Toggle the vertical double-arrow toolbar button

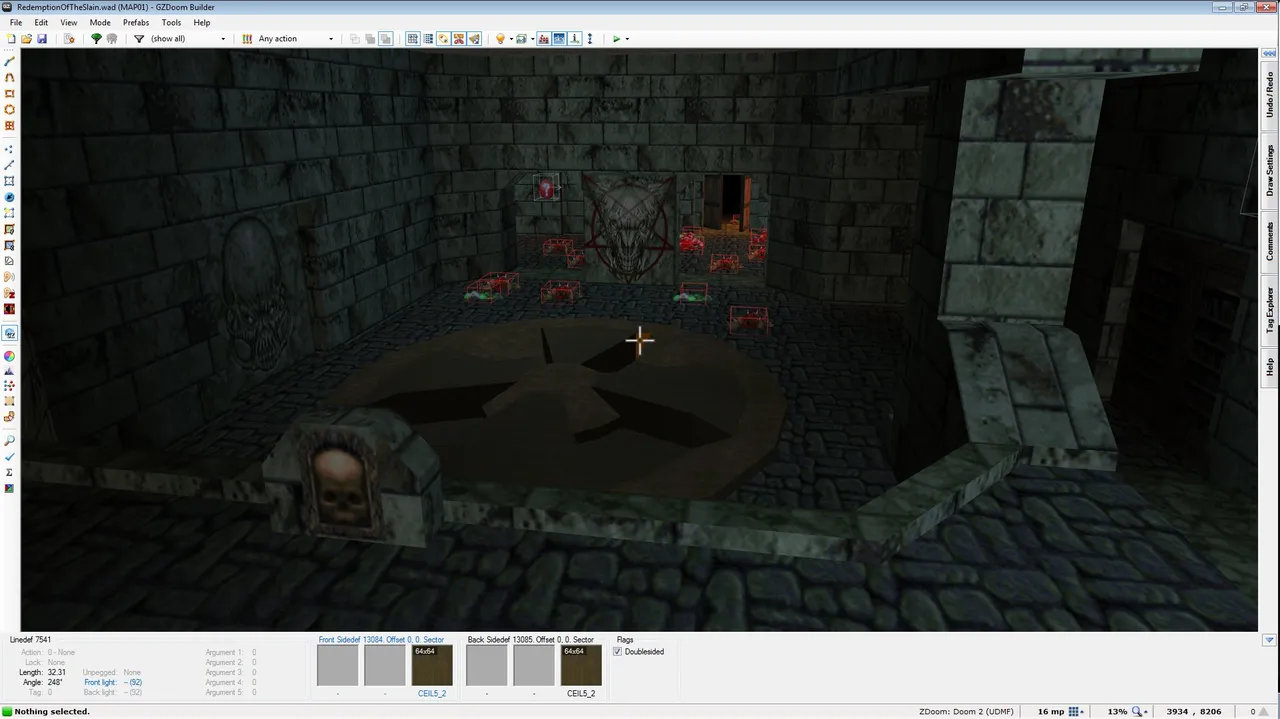pyautogui.click(x=590, y=39)
